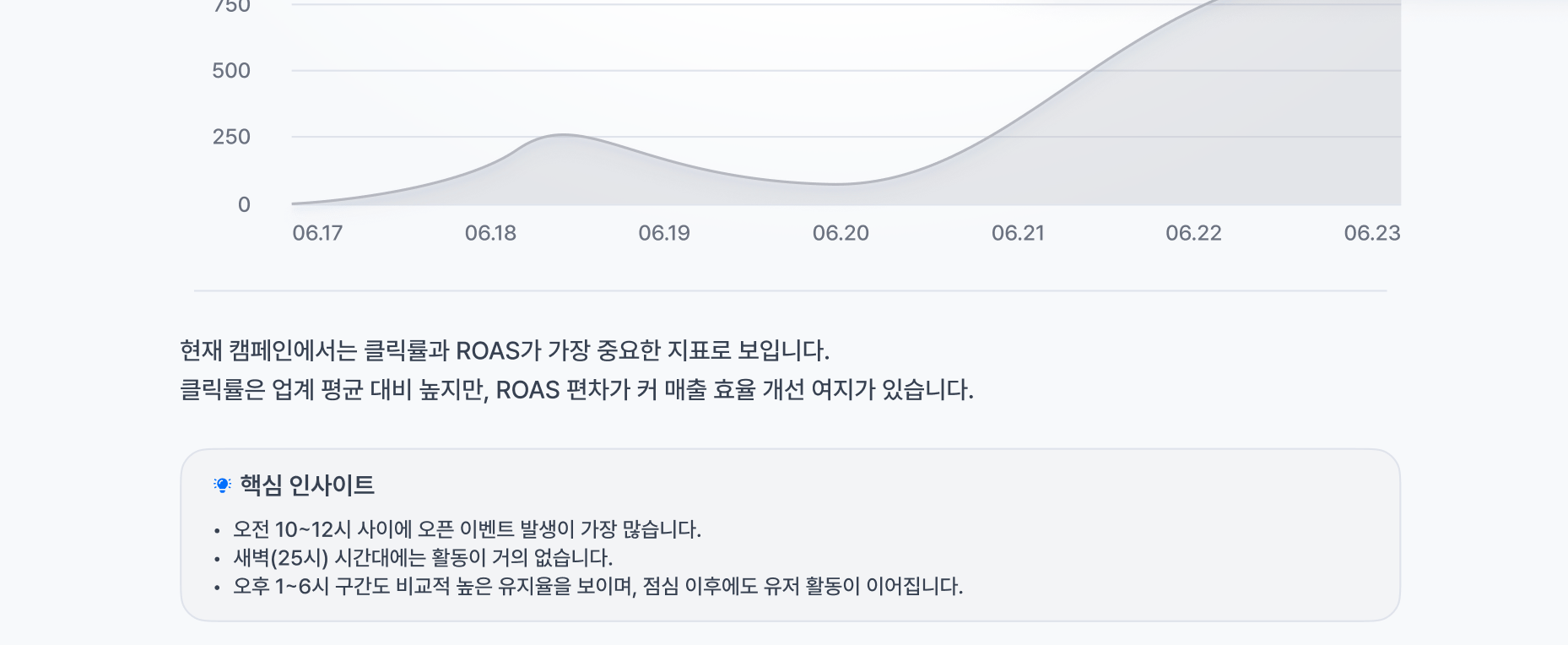Click the 06.20 x-axis date label
The width and height of the screenshot is (1568, 645).
pyautogui.click(x=841, y=233)
